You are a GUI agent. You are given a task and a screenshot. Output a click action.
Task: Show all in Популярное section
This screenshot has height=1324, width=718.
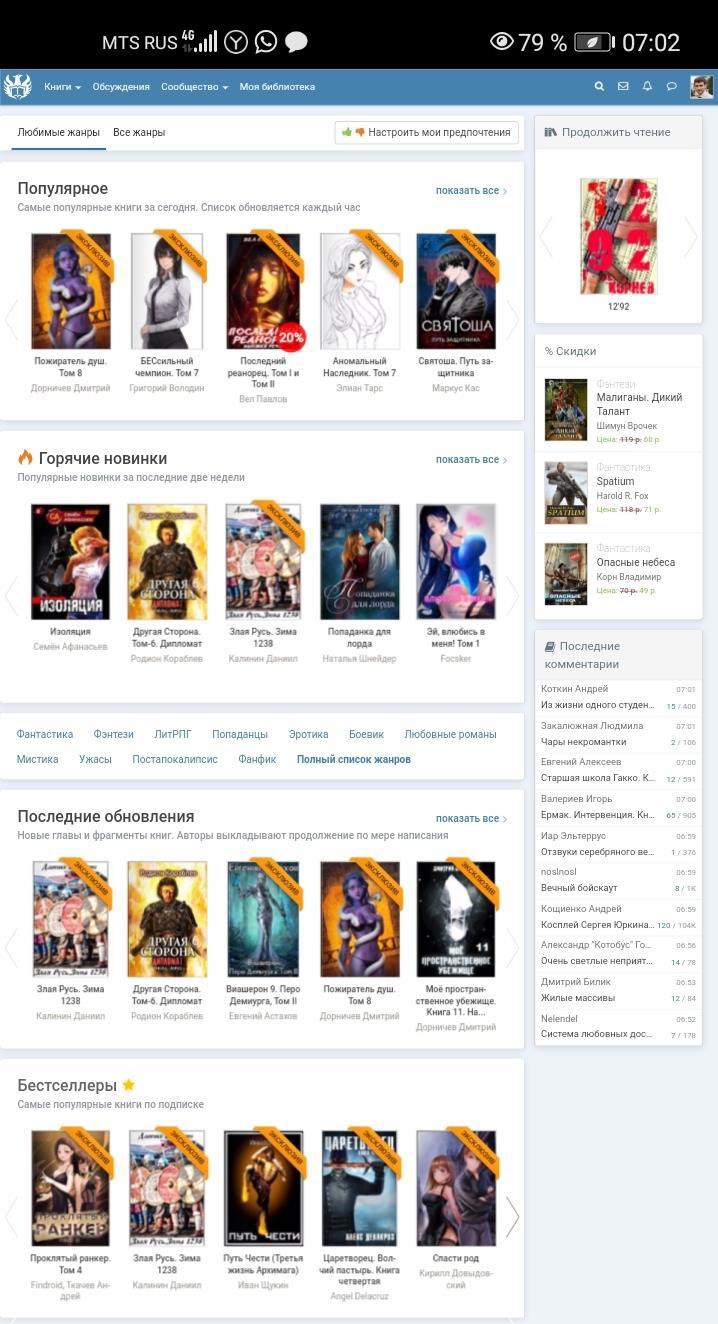[471, 190]
